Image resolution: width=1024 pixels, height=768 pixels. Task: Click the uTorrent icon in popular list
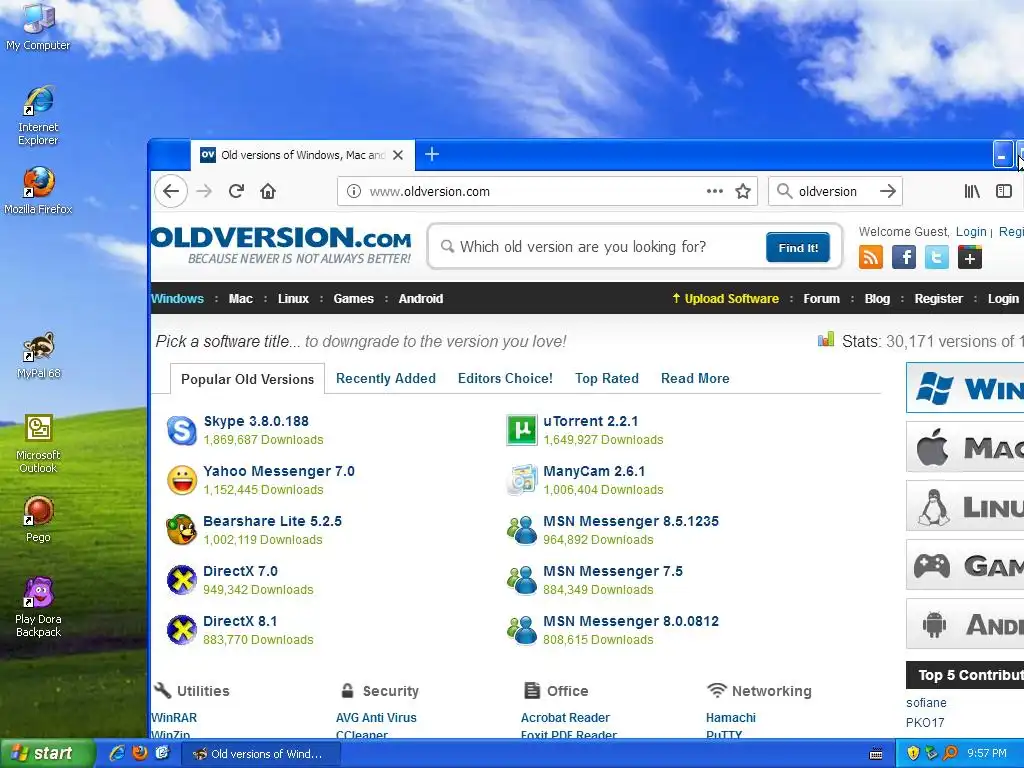522,430
